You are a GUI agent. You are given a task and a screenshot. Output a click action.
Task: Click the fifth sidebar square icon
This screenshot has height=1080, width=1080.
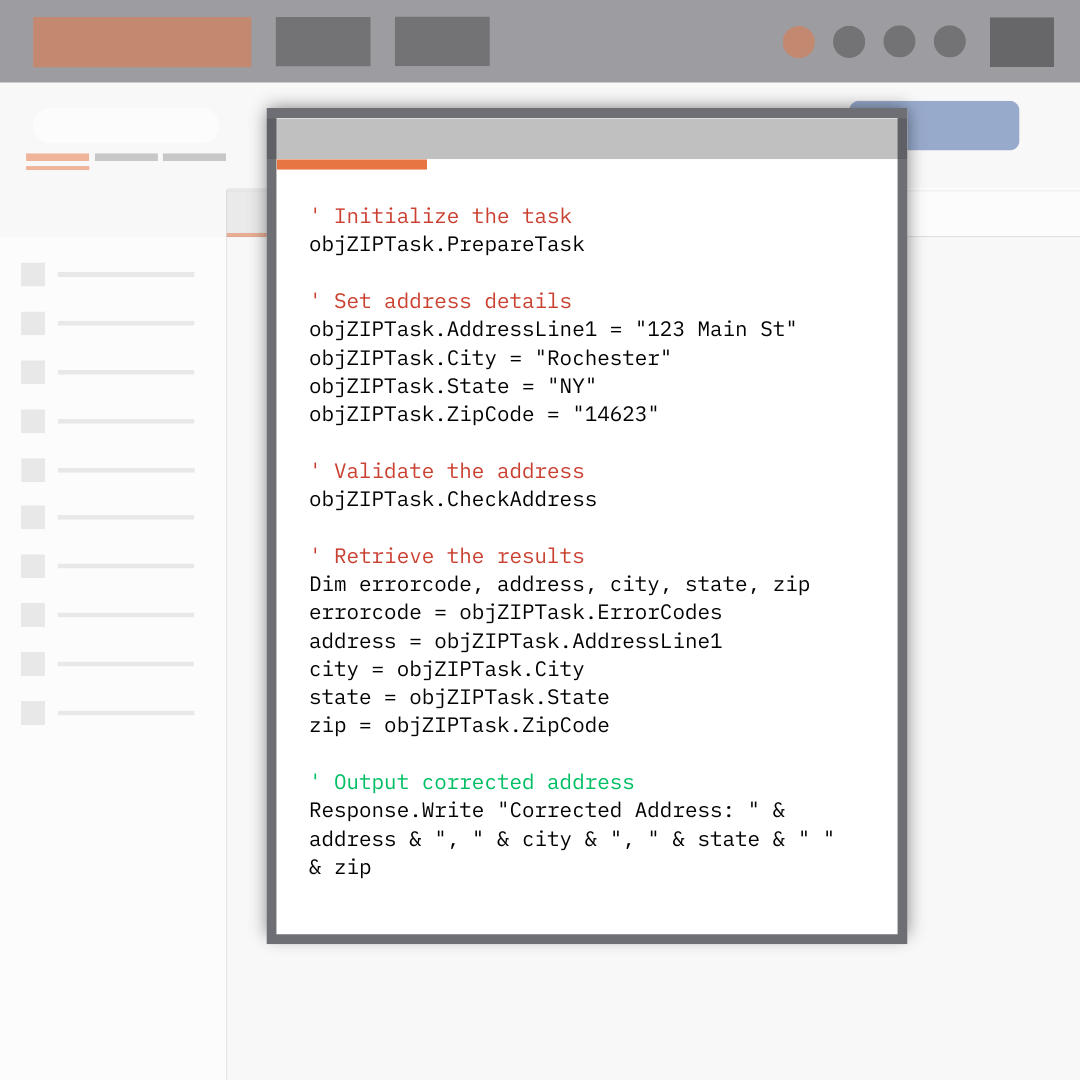[x=33, y=470]
